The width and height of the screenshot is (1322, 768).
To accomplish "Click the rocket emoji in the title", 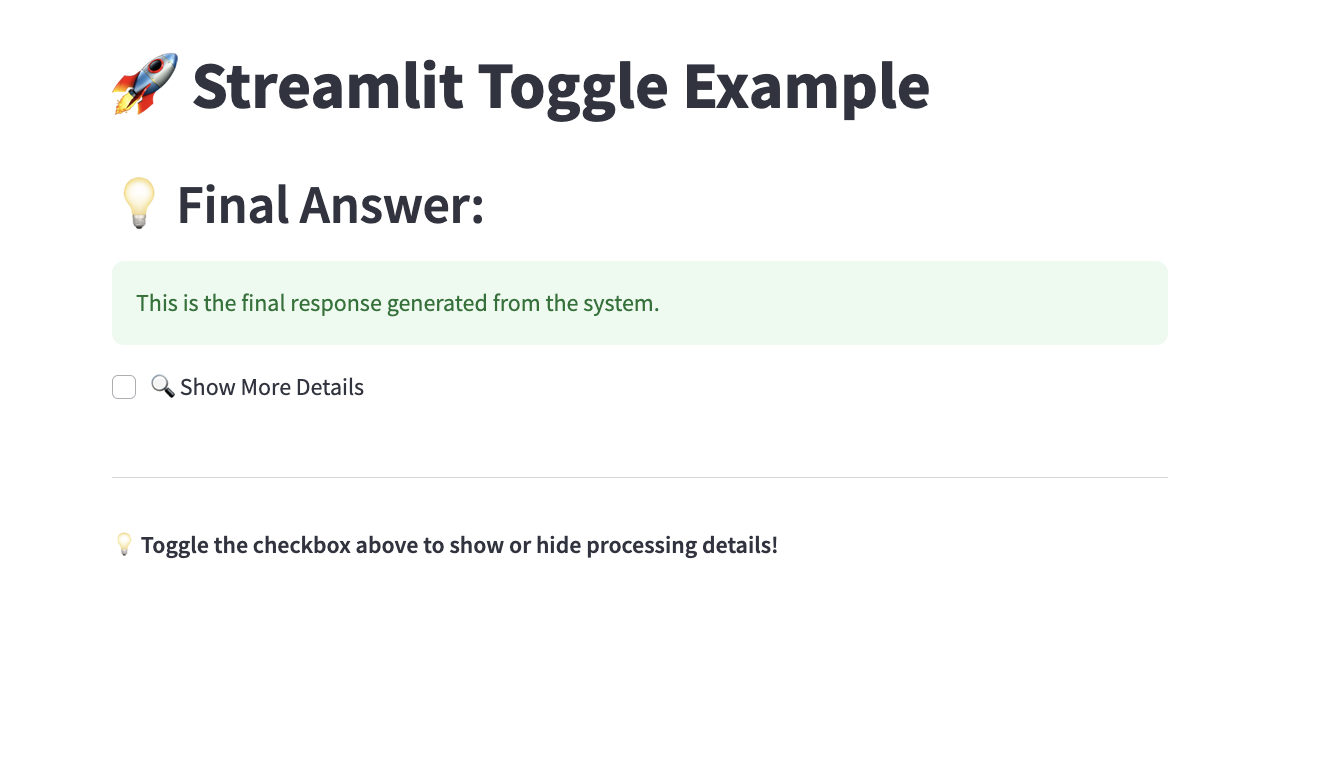I will click(145, 84).
